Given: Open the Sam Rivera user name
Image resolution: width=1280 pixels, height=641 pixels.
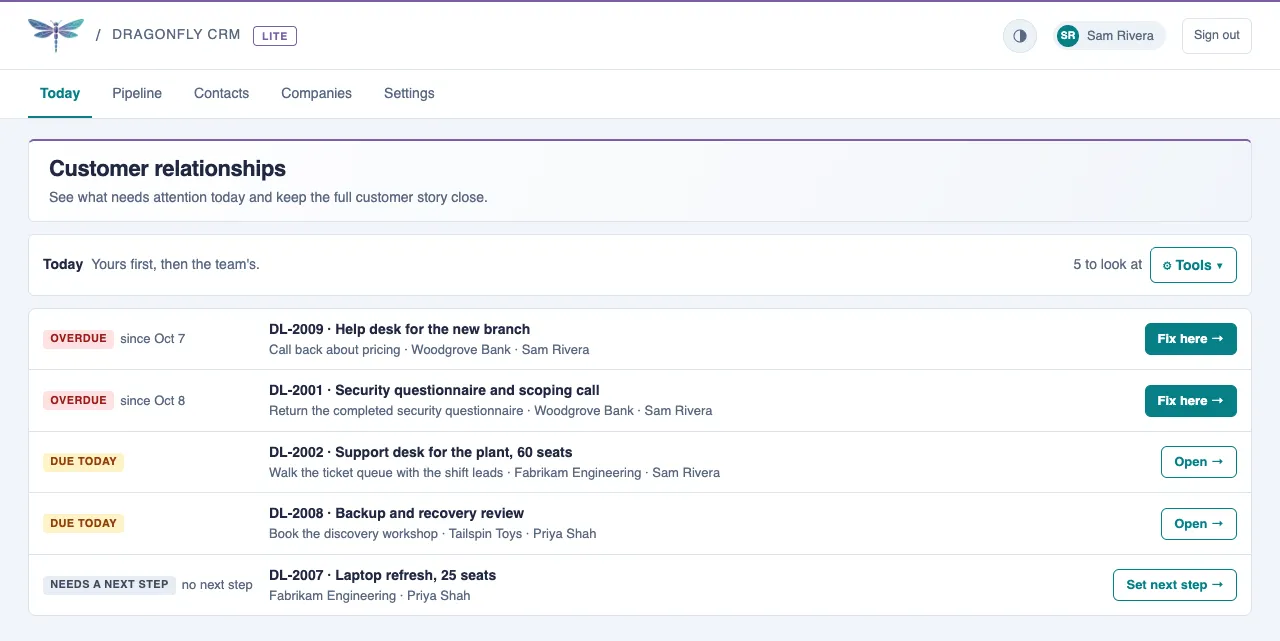Looking at the screenshot, I should [1120, 35].
